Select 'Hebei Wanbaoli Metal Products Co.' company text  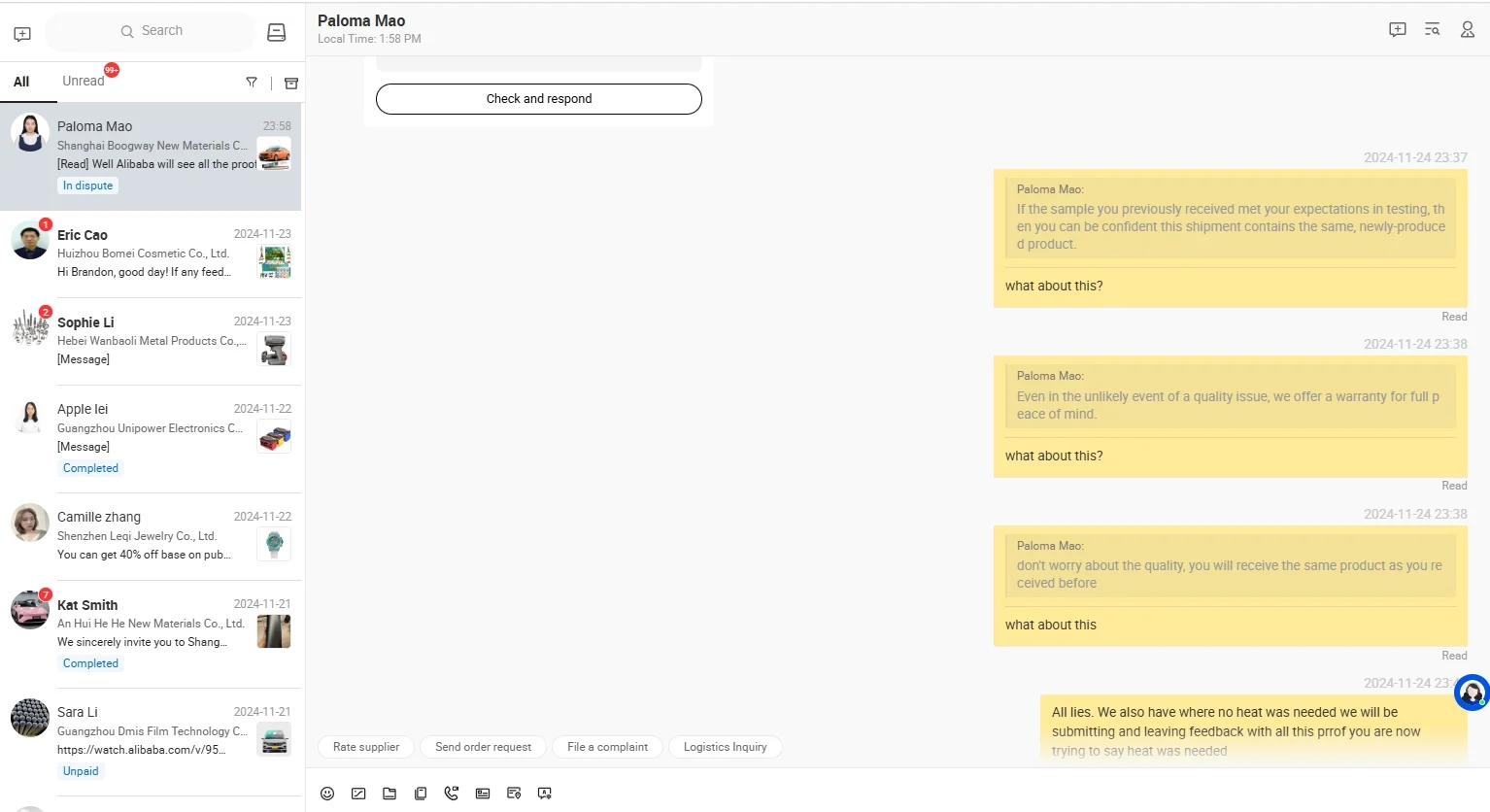(x=152, y=341)
